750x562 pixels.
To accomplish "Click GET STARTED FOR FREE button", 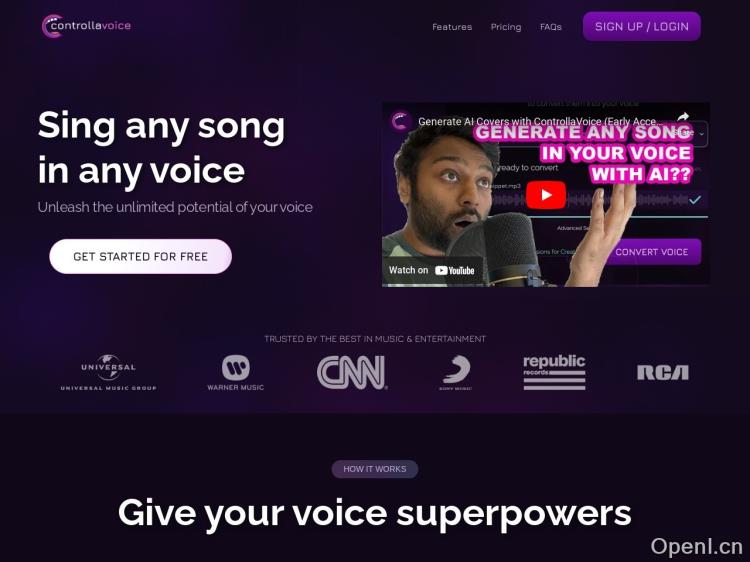I will click(x=140, y=256).
